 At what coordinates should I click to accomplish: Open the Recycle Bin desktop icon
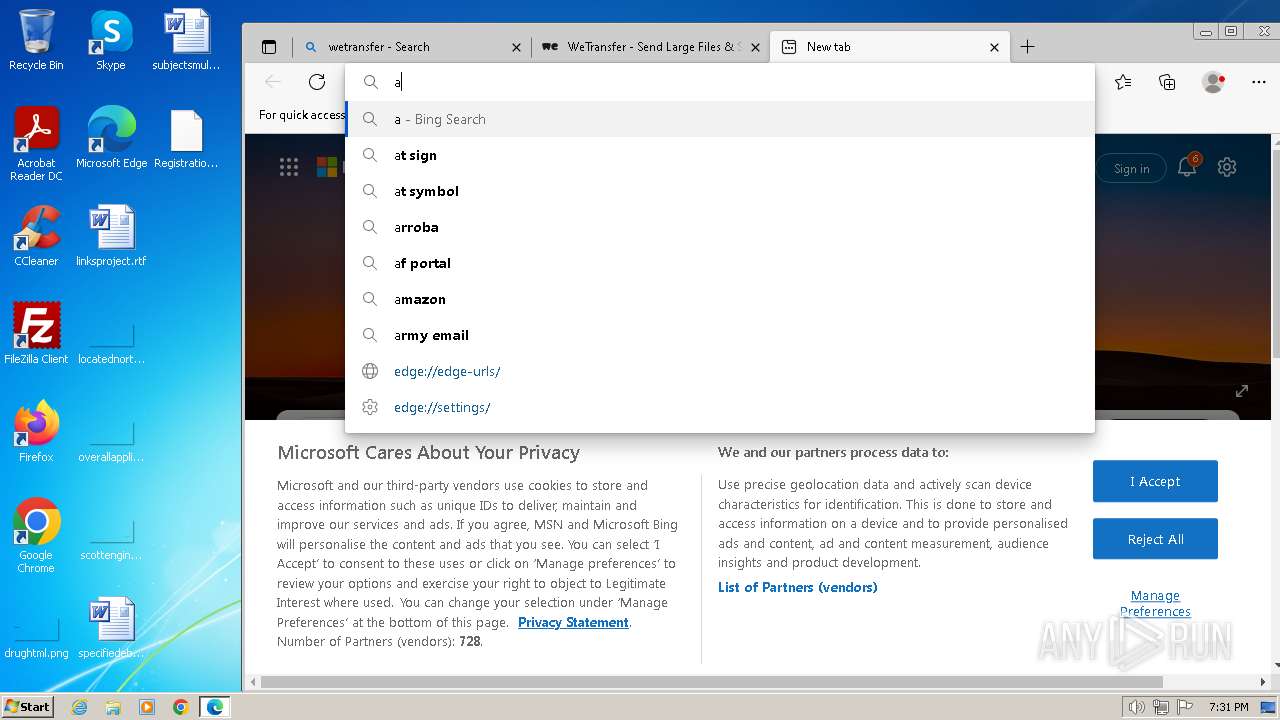pos(36,40)
